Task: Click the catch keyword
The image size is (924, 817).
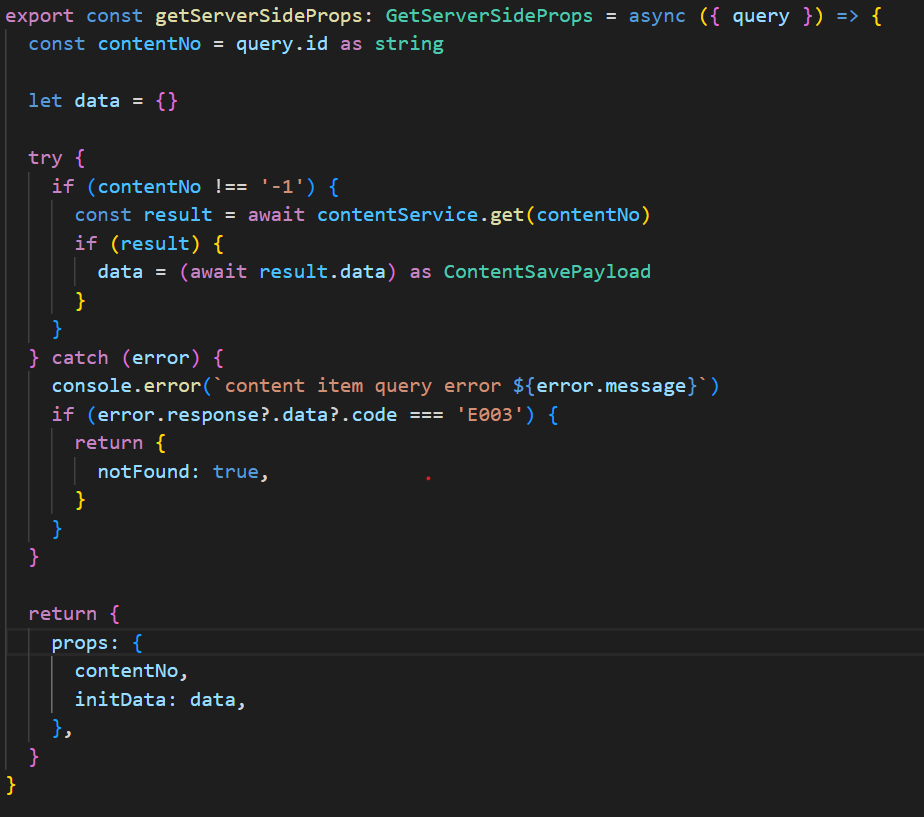Action: click(x=80, y=358)
